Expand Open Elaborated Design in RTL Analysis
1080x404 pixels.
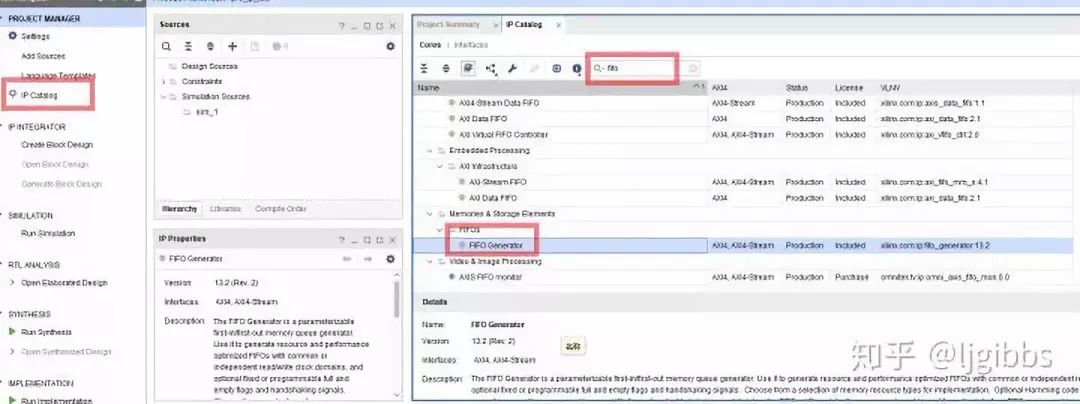click(13, 282)
